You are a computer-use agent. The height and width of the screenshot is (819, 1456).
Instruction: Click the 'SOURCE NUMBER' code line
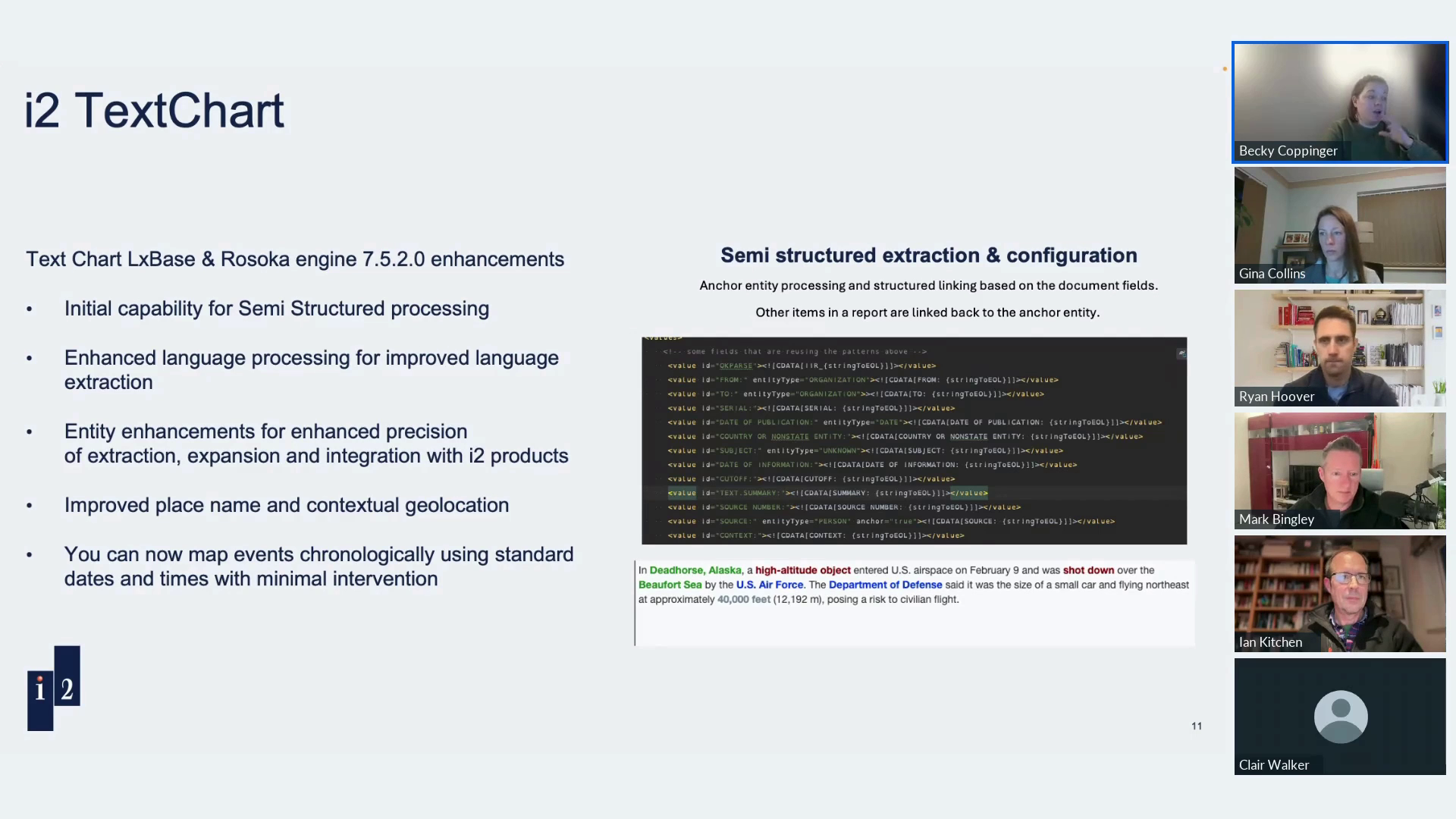(844, 507)
